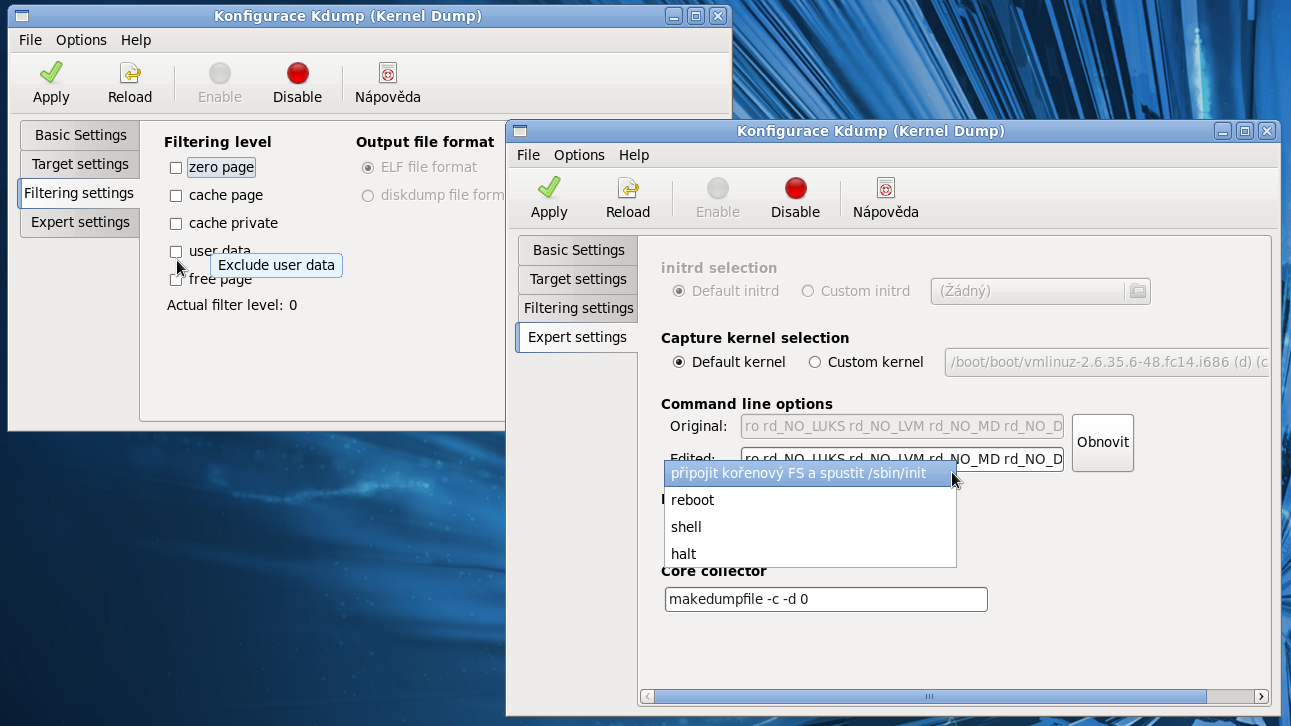Switch to Expert settings tab in back window
This screenshot has width=1291, height=726.
point(80,222)
